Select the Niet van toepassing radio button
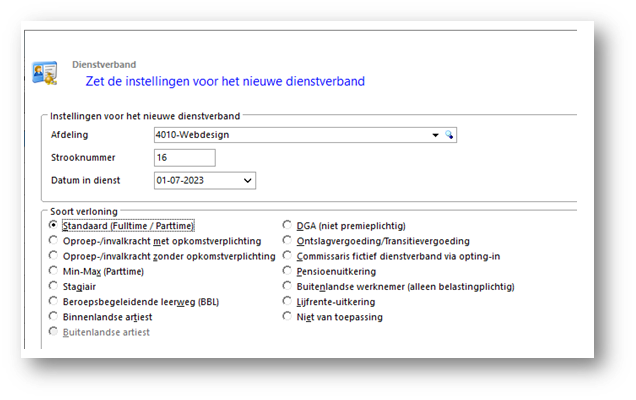636x400 pixels. pyautogui.click(x=287, y=316)
